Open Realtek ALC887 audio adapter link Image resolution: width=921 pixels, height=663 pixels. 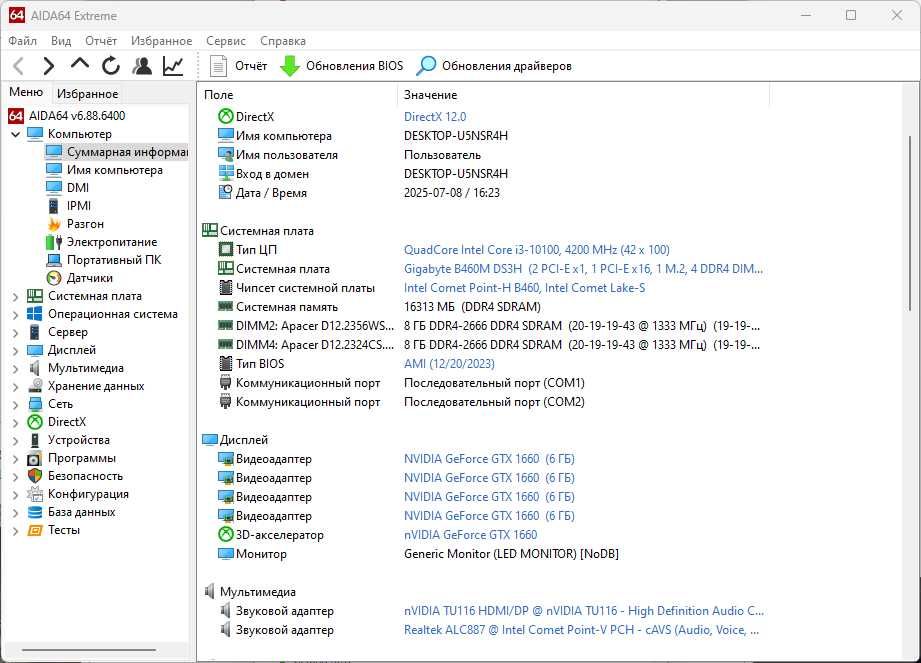[x=581, y=630]
